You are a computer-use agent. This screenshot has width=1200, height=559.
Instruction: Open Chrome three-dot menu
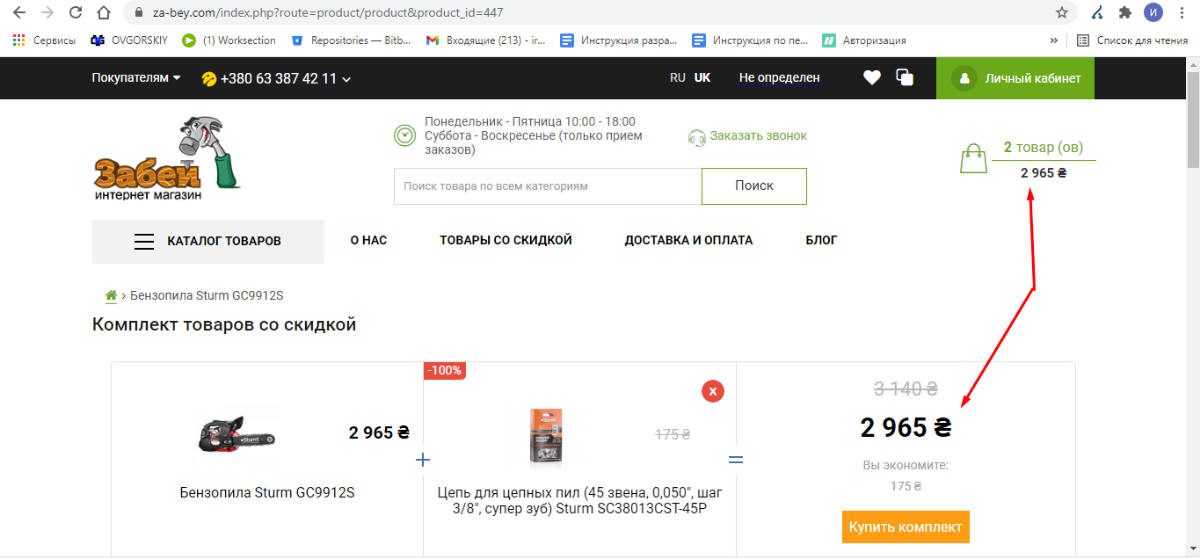[x=1182, y=13]
